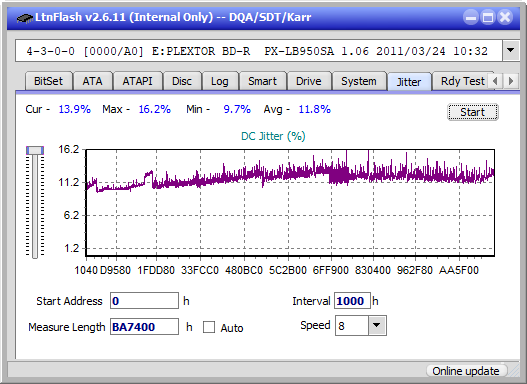Viewport: 527px width, 384px height.
Task: Click the Measure Length input field
Action: coord(145,327)
